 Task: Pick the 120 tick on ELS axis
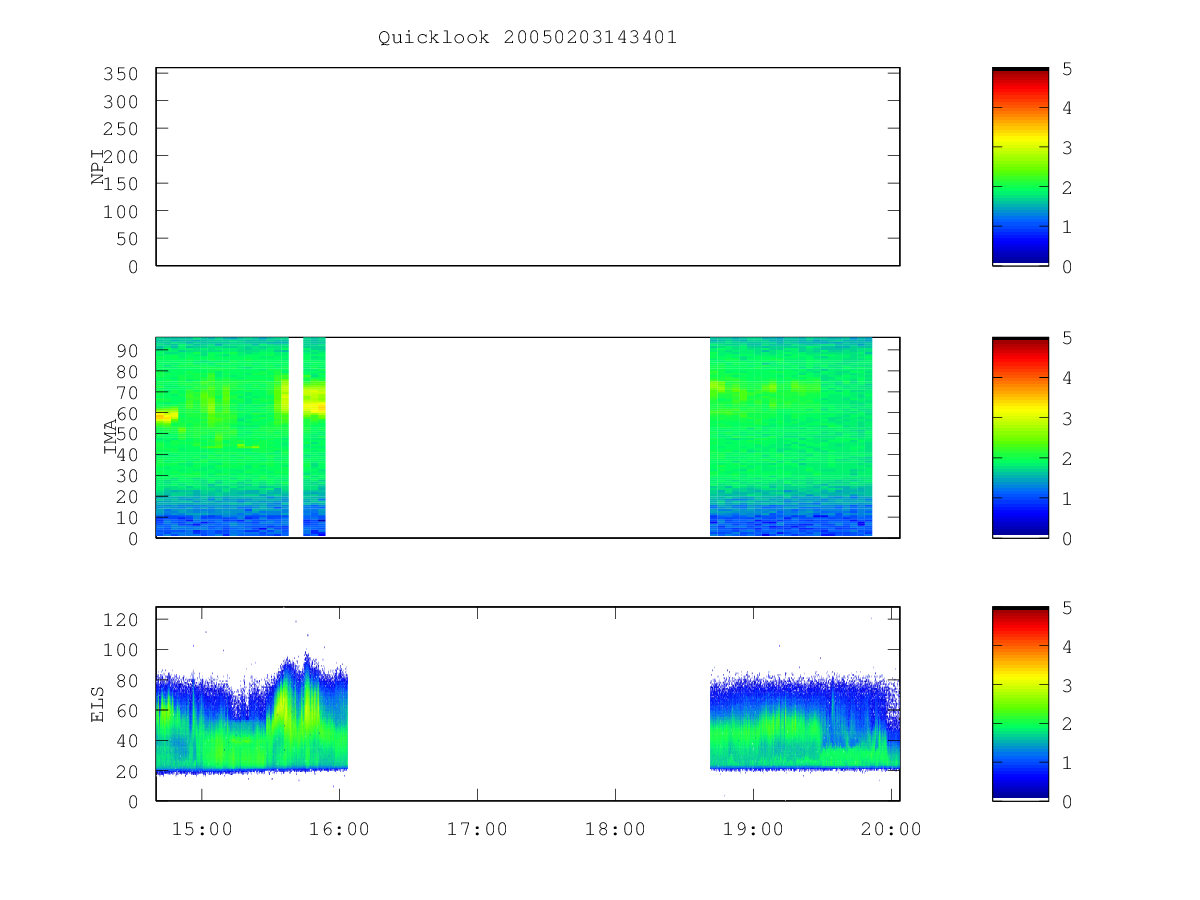pos(121,620)
